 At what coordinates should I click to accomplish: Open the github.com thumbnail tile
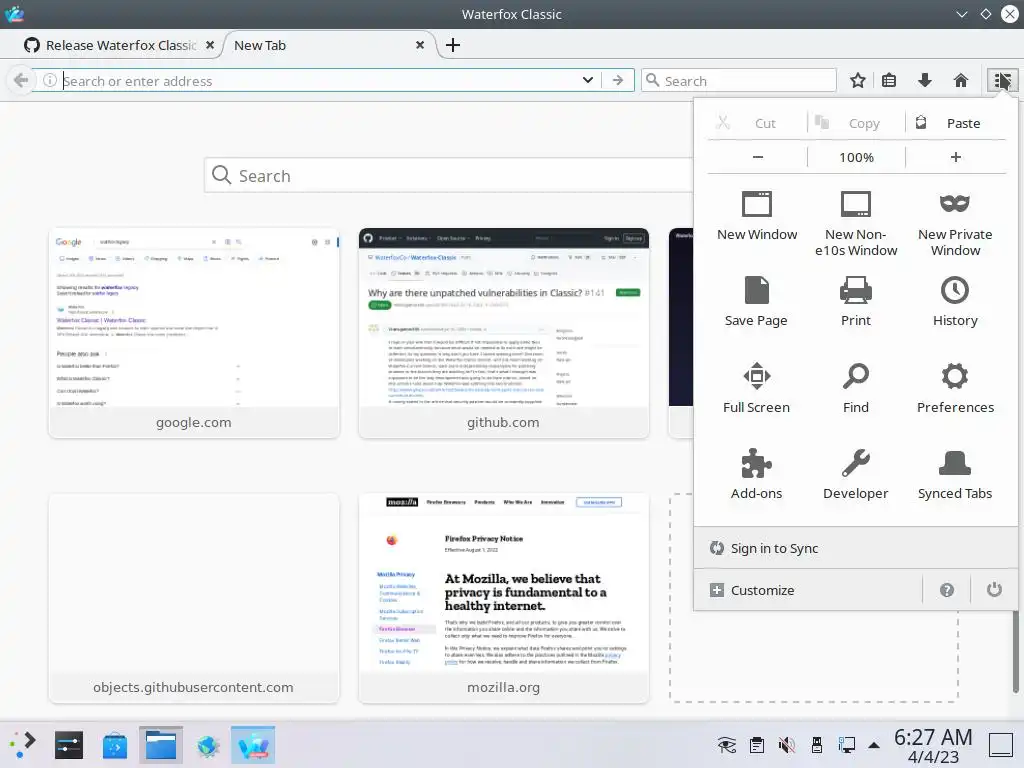tap(504, 333)
